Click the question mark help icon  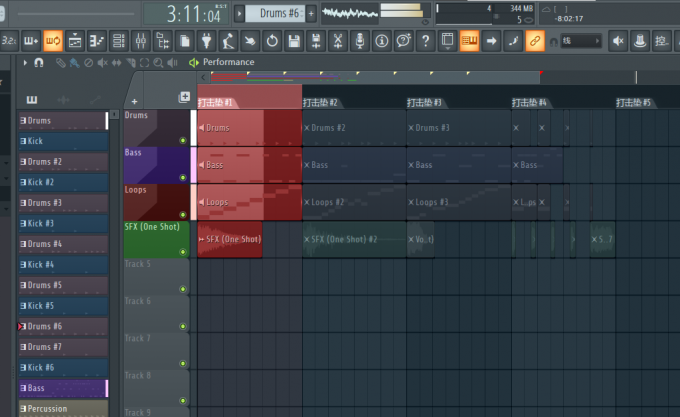coord(425,41)
